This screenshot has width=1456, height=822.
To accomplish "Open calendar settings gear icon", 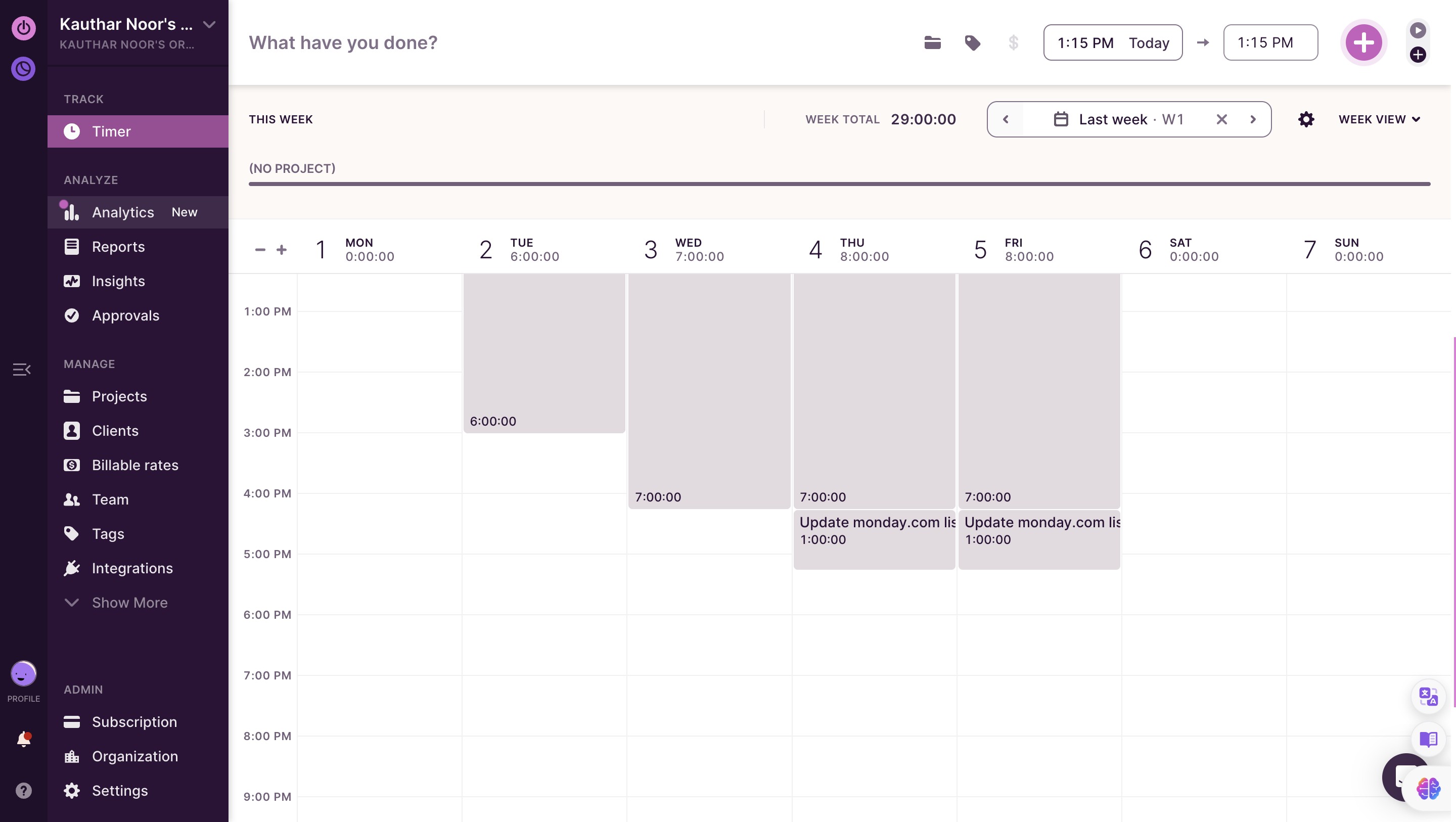I will [1306, 119].
